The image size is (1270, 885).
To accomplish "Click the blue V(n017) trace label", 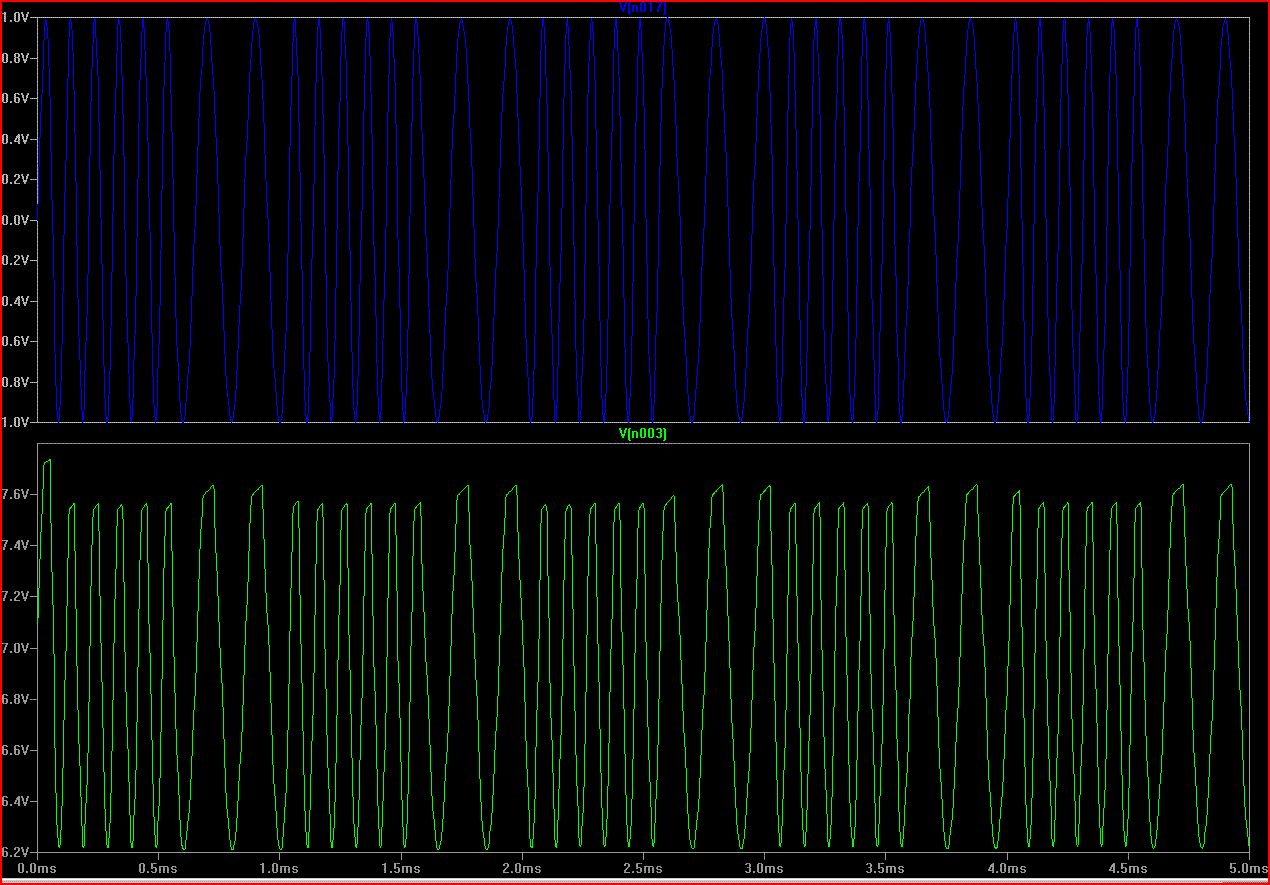I will click(x=642, y=8).
